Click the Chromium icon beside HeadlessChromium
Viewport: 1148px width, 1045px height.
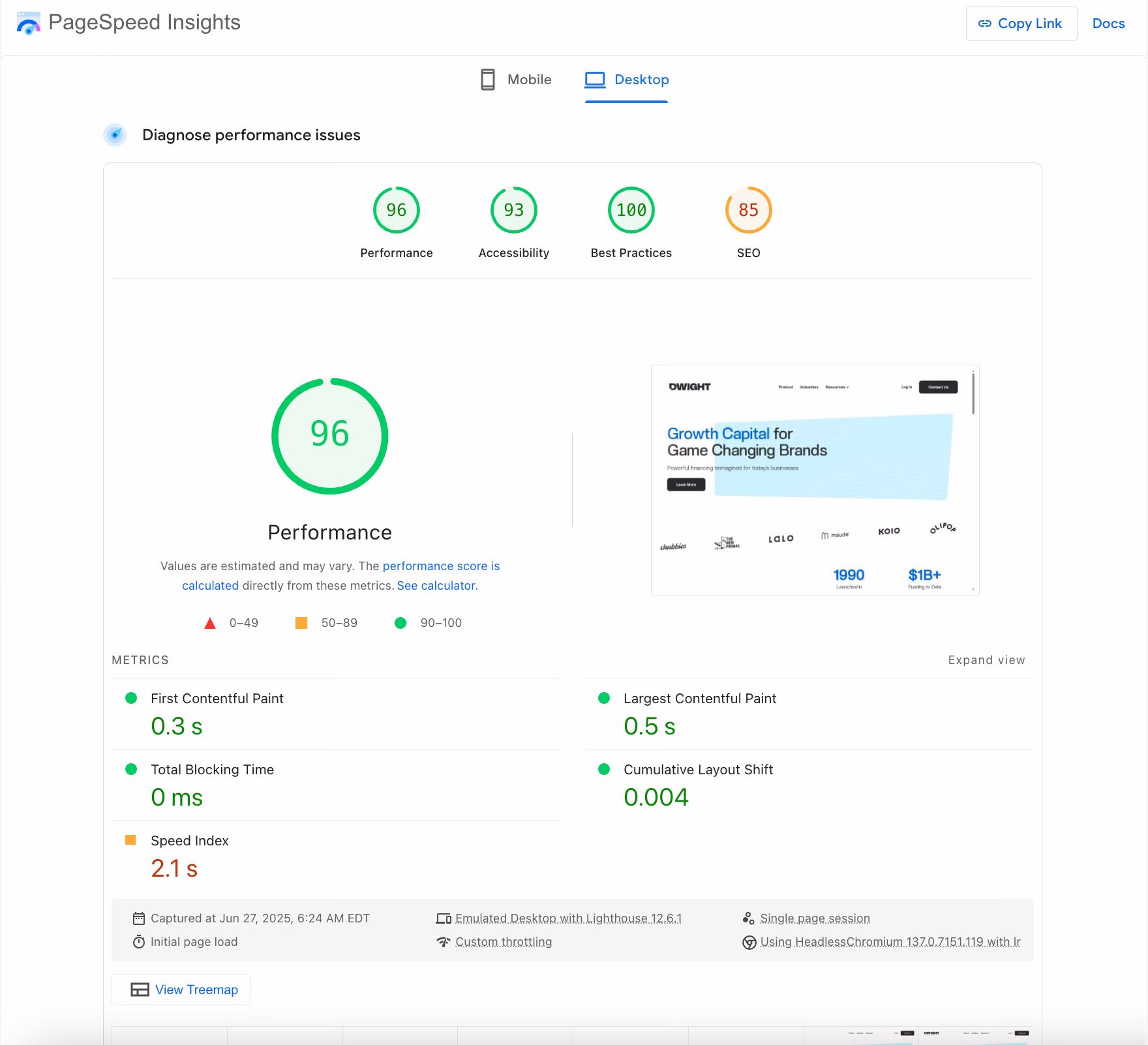click(x=749, y=943)
